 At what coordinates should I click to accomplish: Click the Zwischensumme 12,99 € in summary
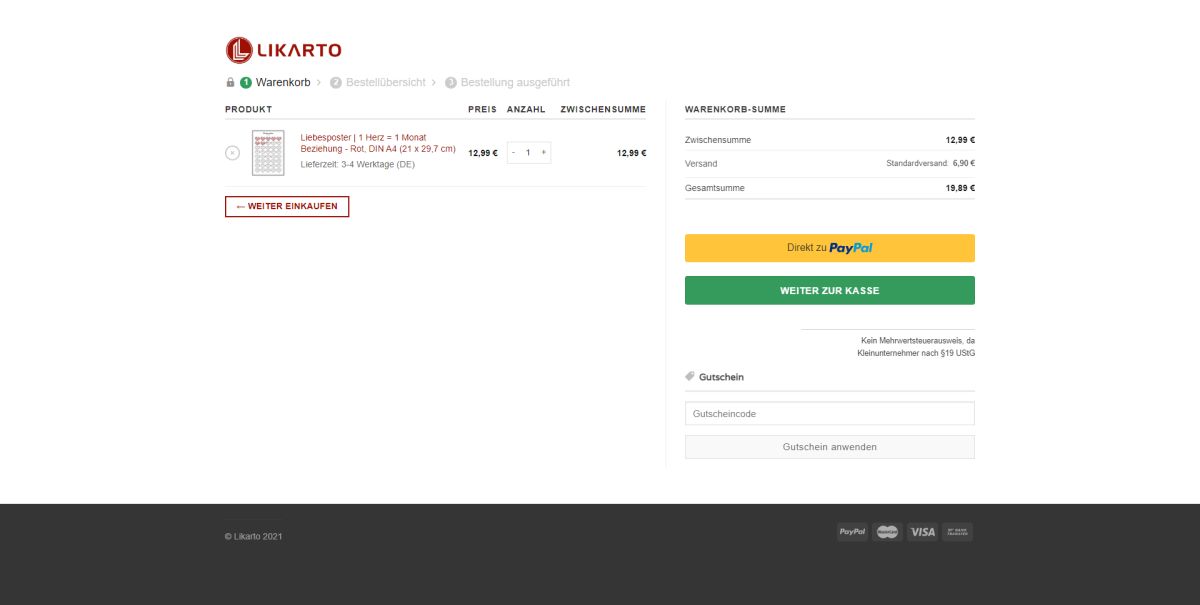(960, 140)
